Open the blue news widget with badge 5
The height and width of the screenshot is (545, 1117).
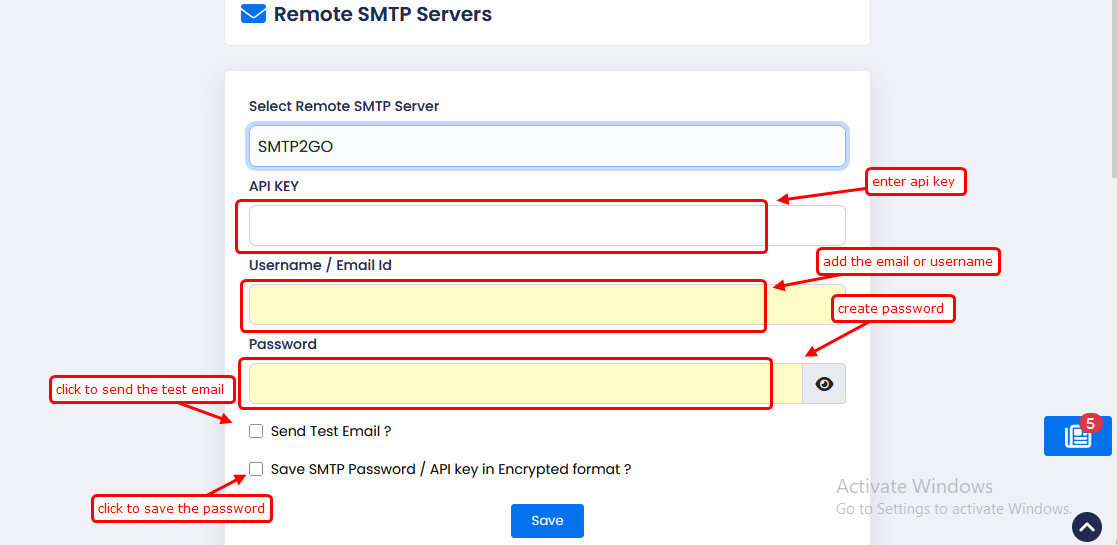coord(1076,437)
